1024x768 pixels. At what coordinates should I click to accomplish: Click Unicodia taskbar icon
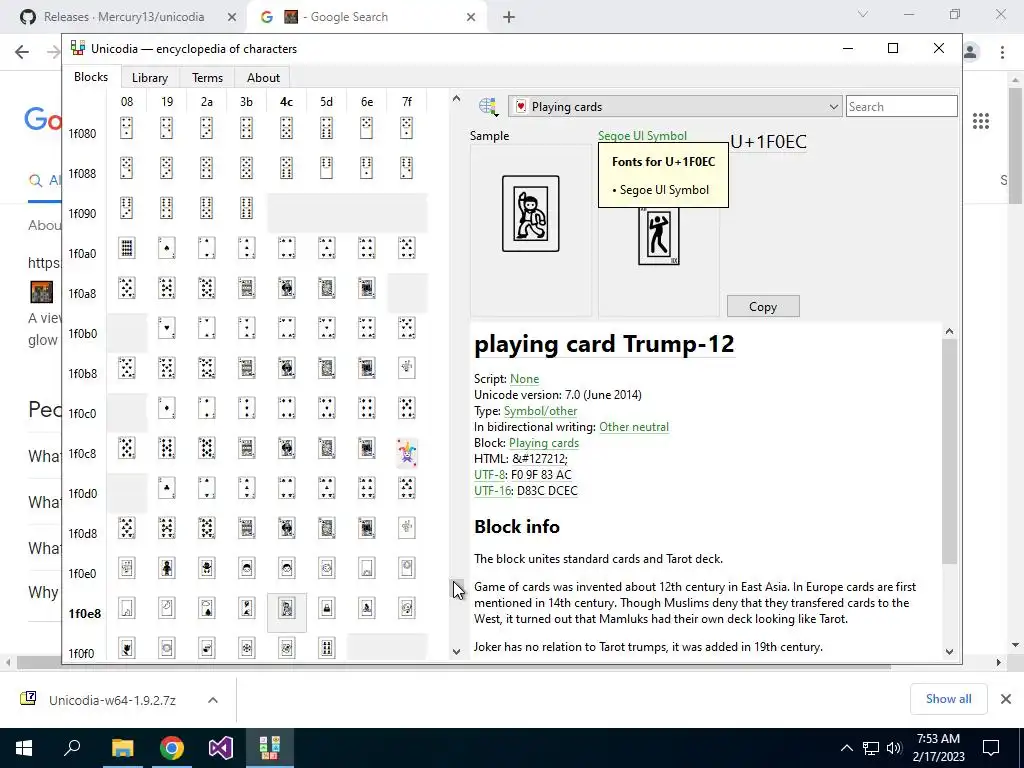(270, 748)
